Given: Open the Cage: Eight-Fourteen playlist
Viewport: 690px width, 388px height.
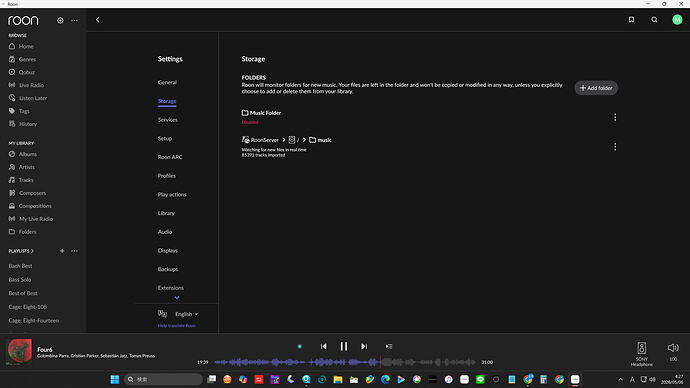Looking at the screenshot, I should coord(33,320).
